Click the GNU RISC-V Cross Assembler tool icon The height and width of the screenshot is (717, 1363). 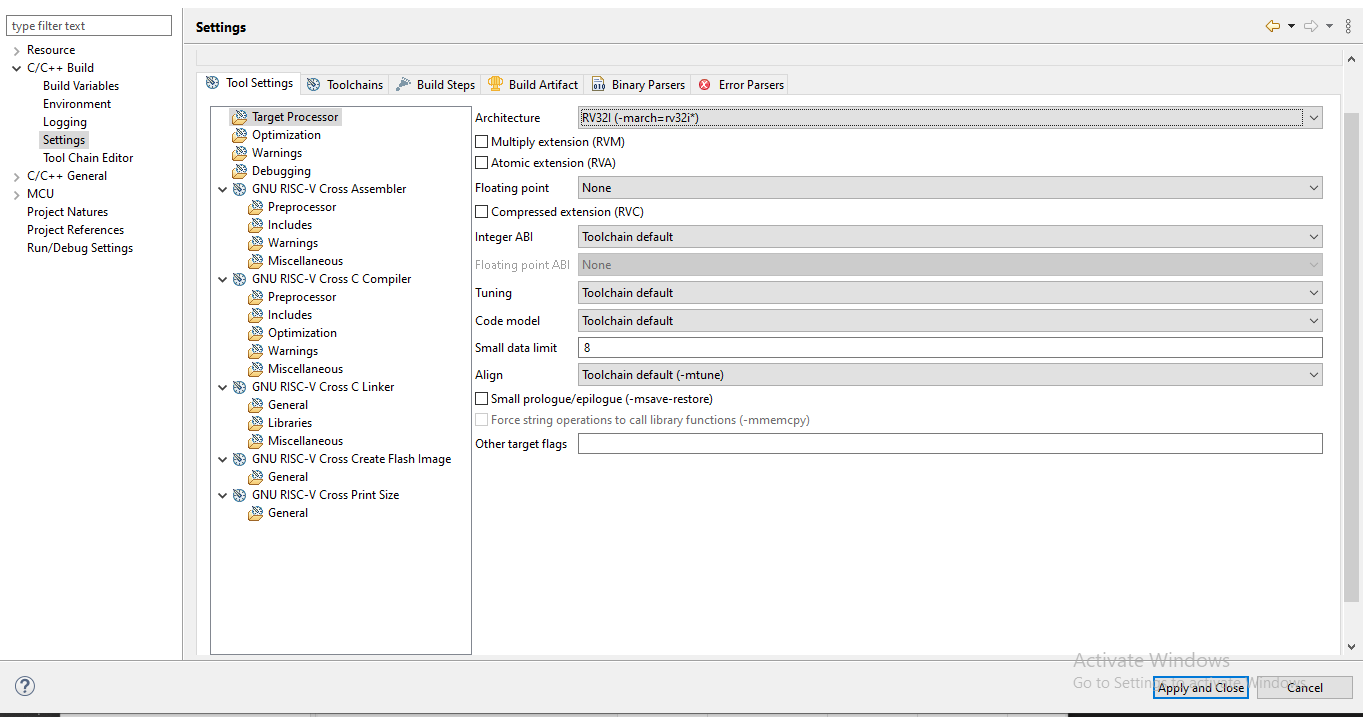click(240, 189)
